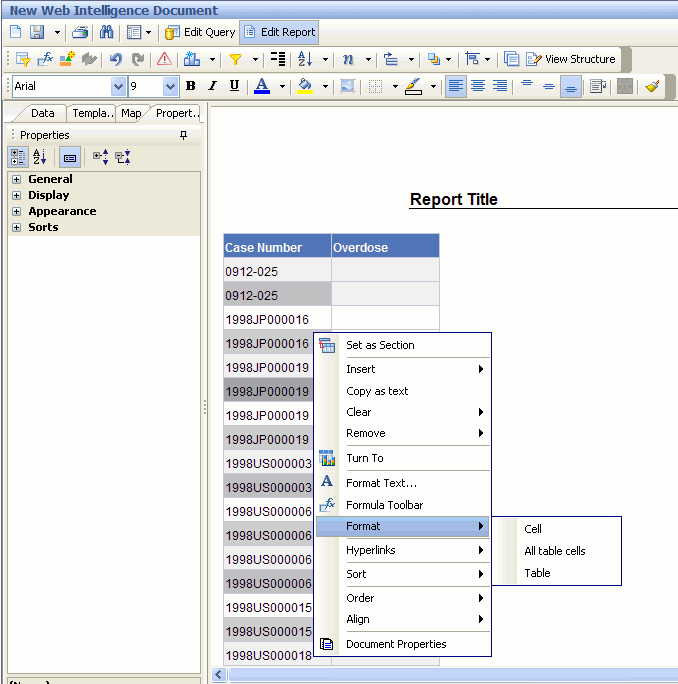Click the Undo arrow icon
The width and height of the screenshot is (678, 684).
pos(116,59)
